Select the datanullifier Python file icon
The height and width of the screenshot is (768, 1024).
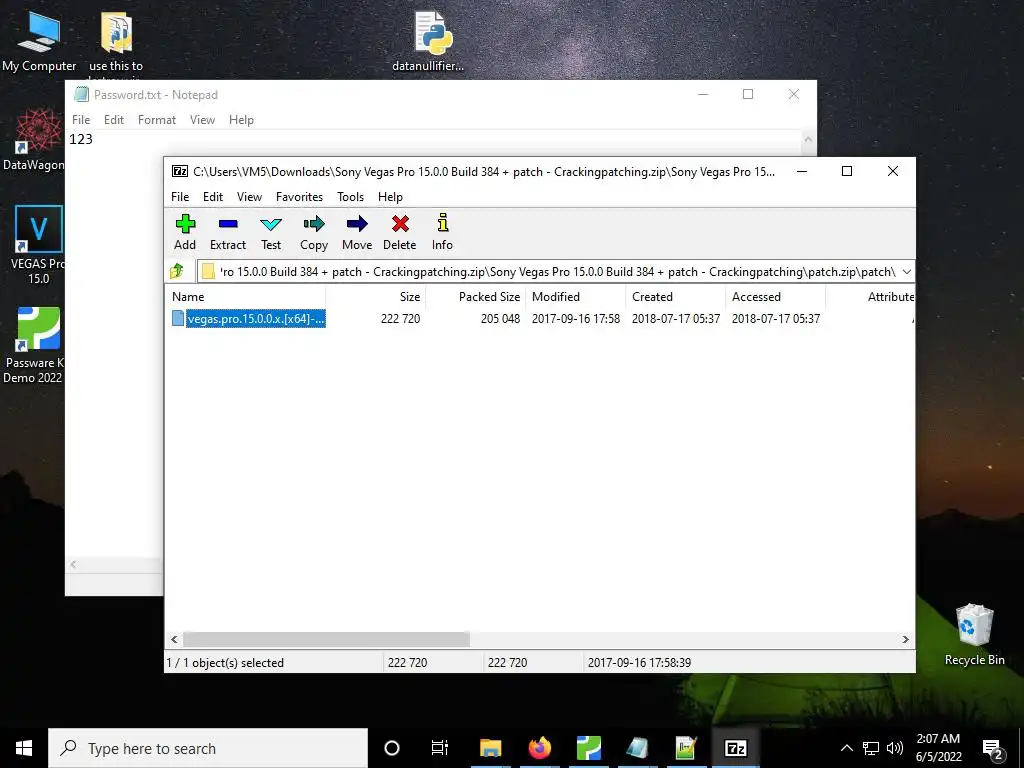coord(428,40)
